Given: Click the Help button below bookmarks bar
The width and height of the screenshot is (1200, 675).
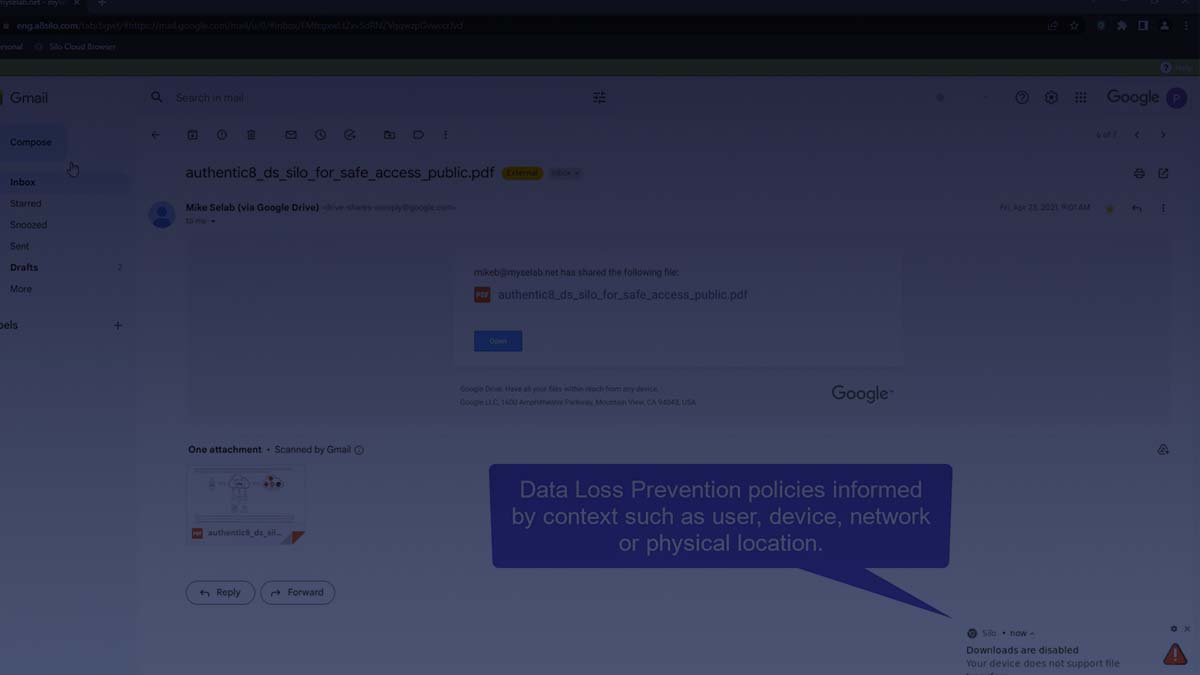Looking at the screenshot, I should (1177, 68).
